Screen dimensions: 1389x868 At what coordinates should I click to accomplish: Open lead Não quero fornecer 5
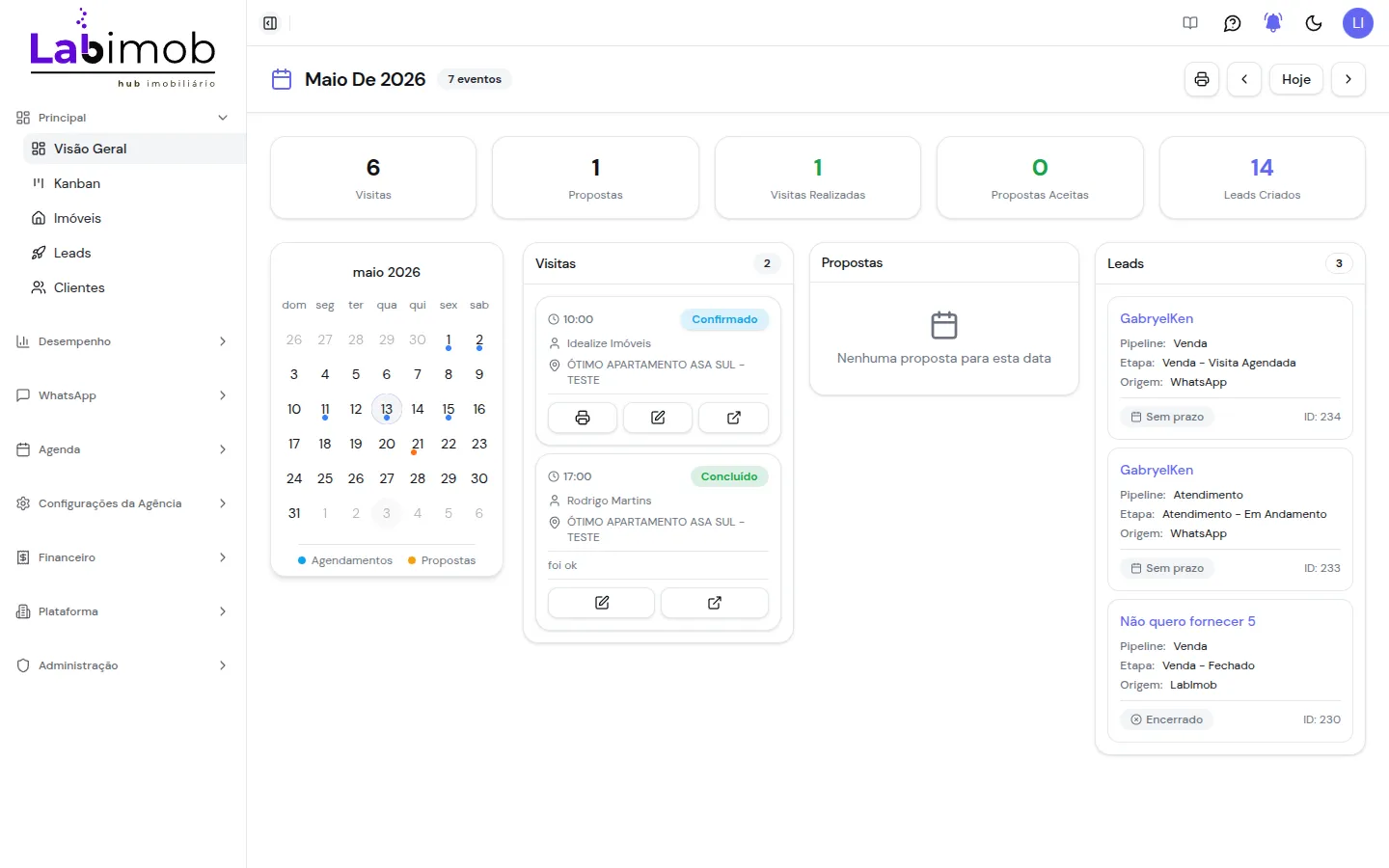(x=1230, y=670)
